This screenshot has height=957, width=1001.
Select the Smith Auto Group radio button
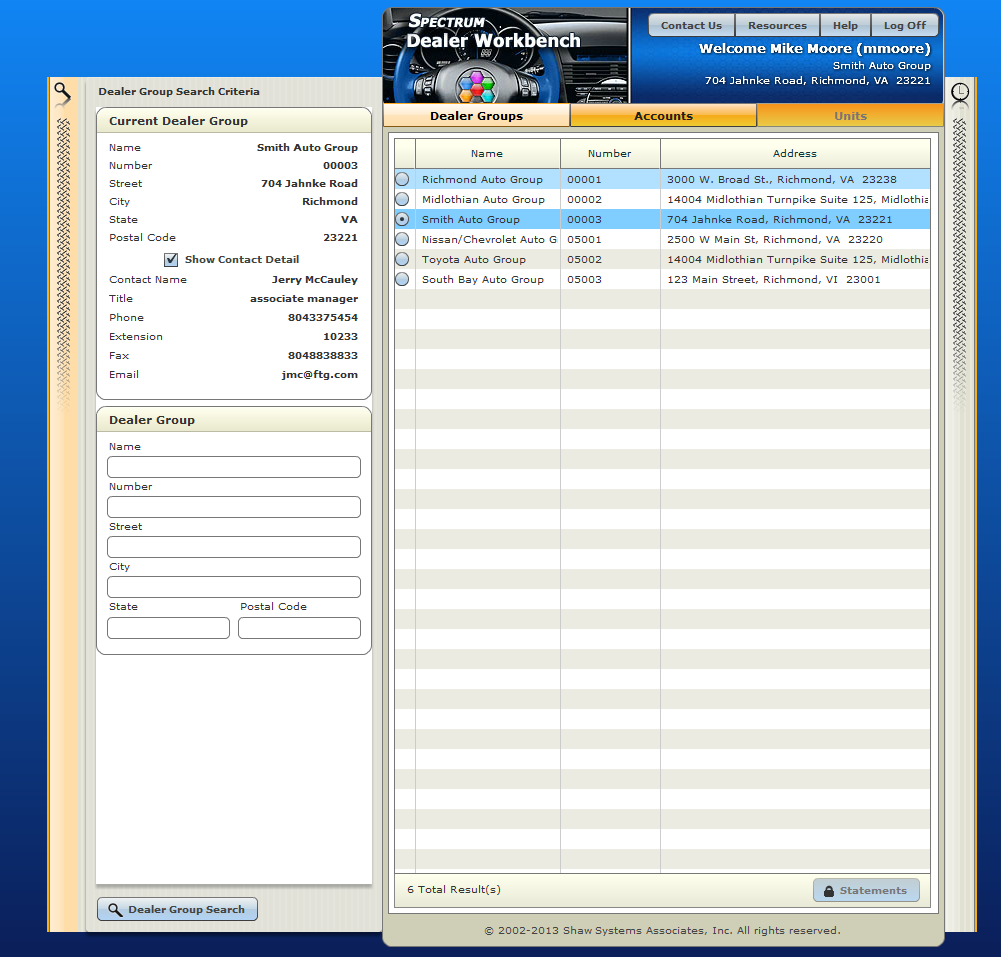402,219
